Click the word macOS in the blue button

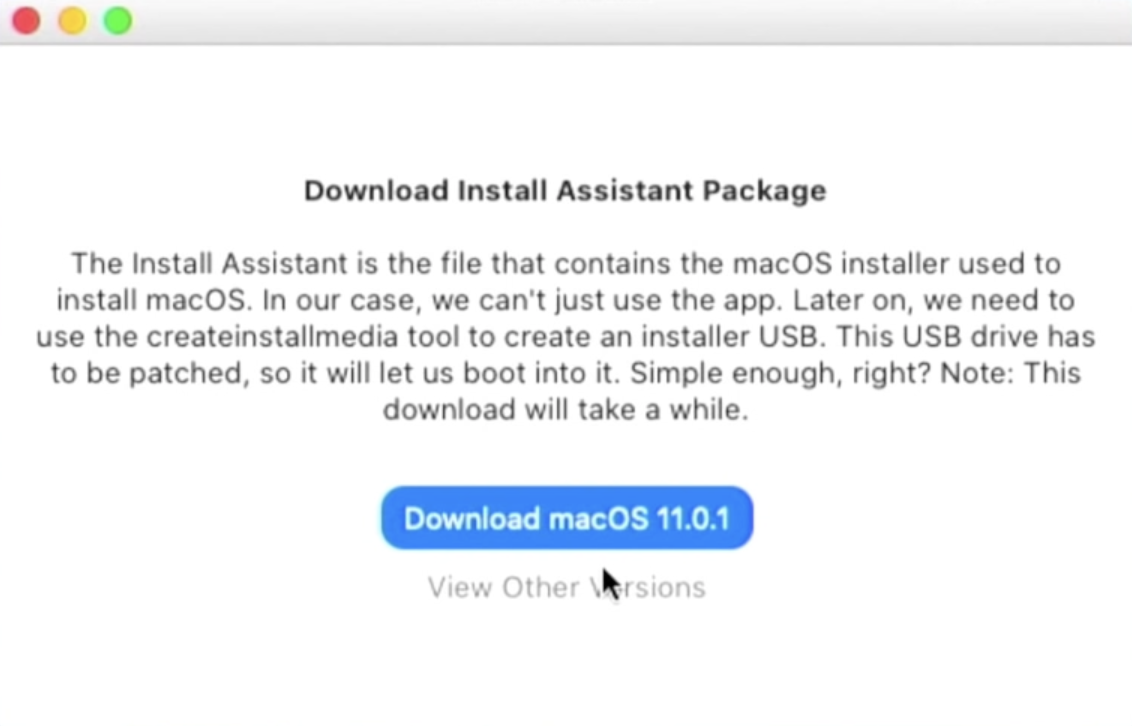598,519
